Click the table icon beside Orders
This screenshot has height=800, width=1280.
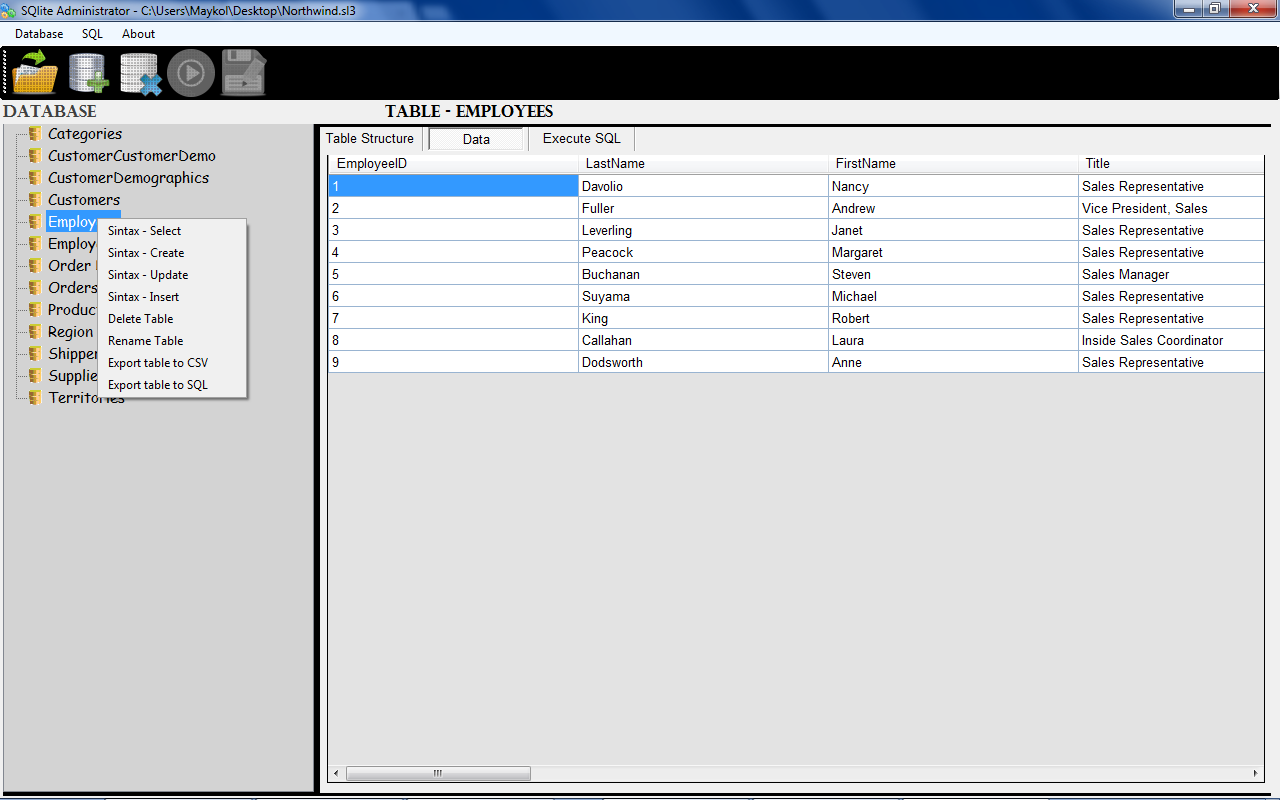(32, 287)
